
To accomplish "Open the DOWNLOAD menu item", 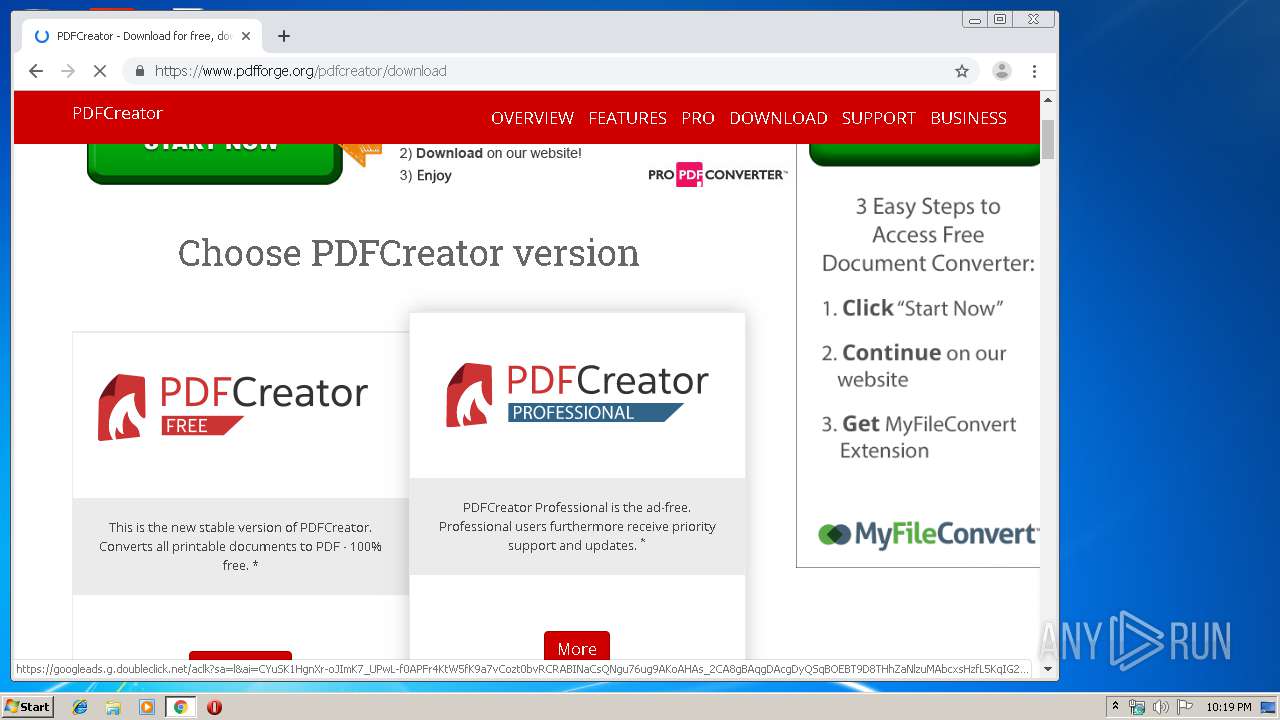I will coord(778,118).
